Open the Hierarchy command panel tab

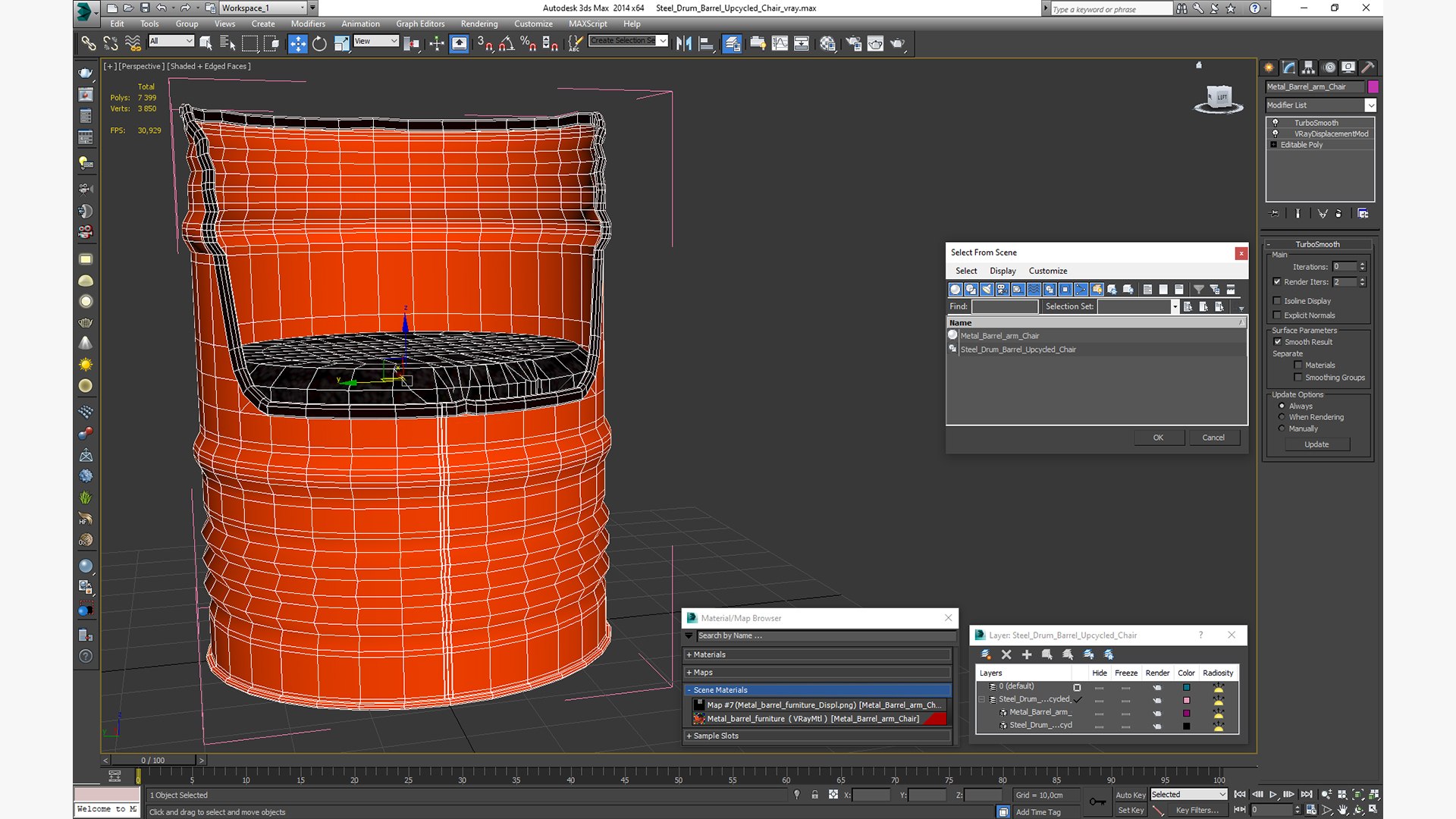(1308, 67)
